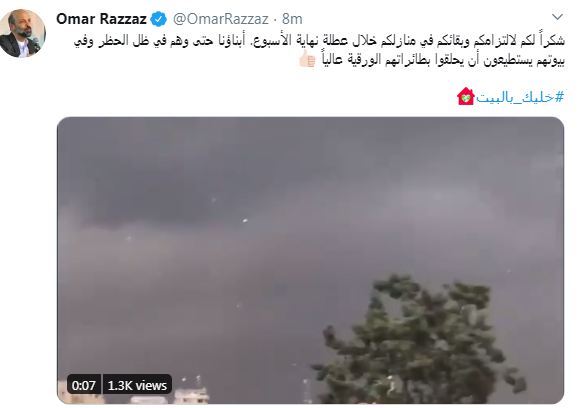Open Omar Razzaz's profile avatar photo
The image size is (578, 408).
23,33
